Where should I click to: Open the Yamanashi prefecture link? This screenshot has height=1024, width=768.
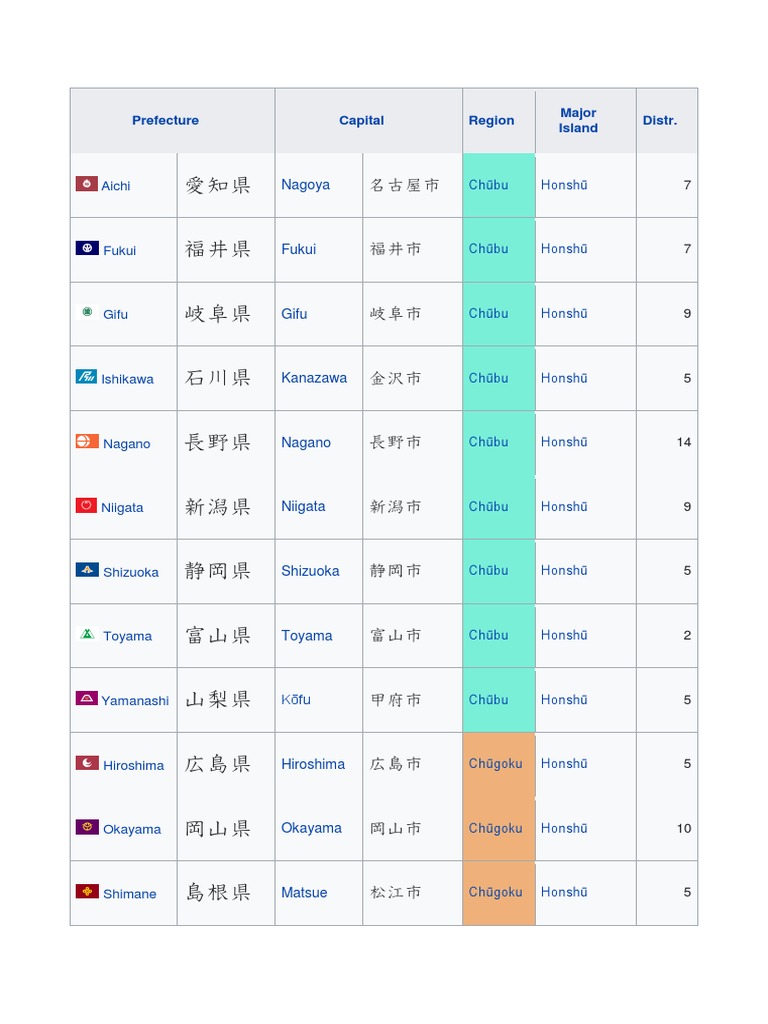point(135,701)
